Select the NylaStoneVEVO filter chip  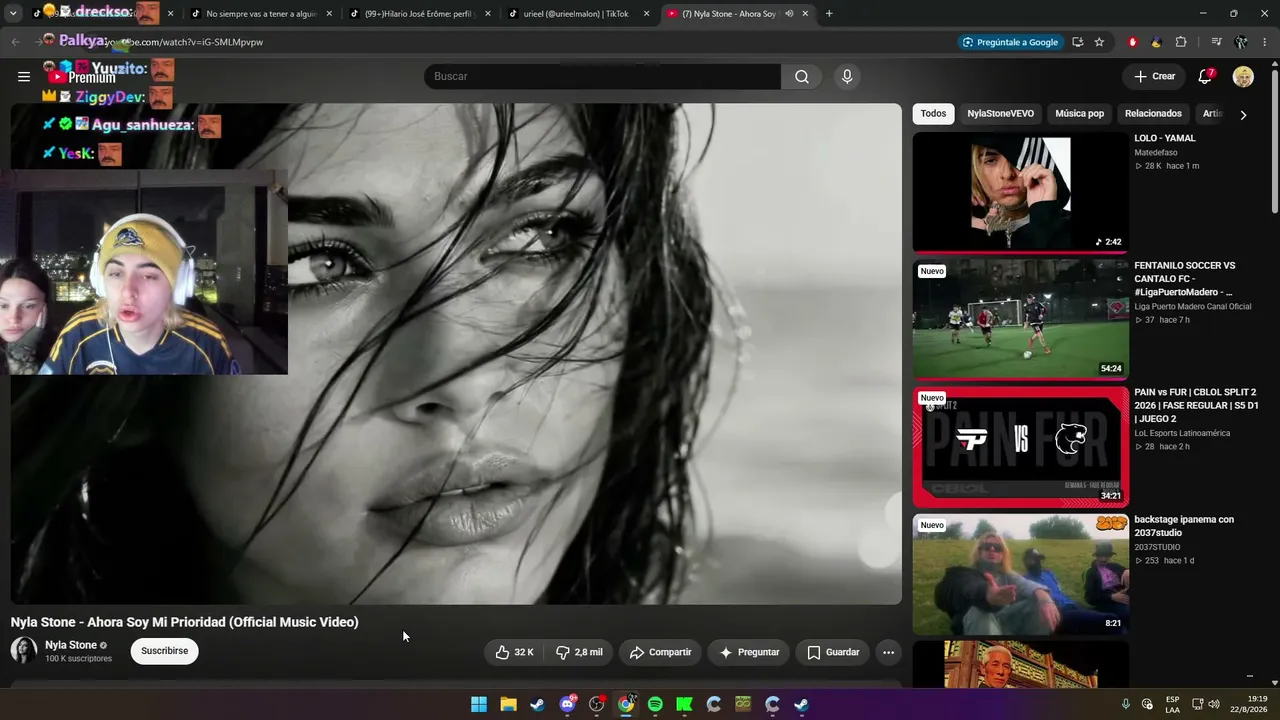tap(1000, 114)
